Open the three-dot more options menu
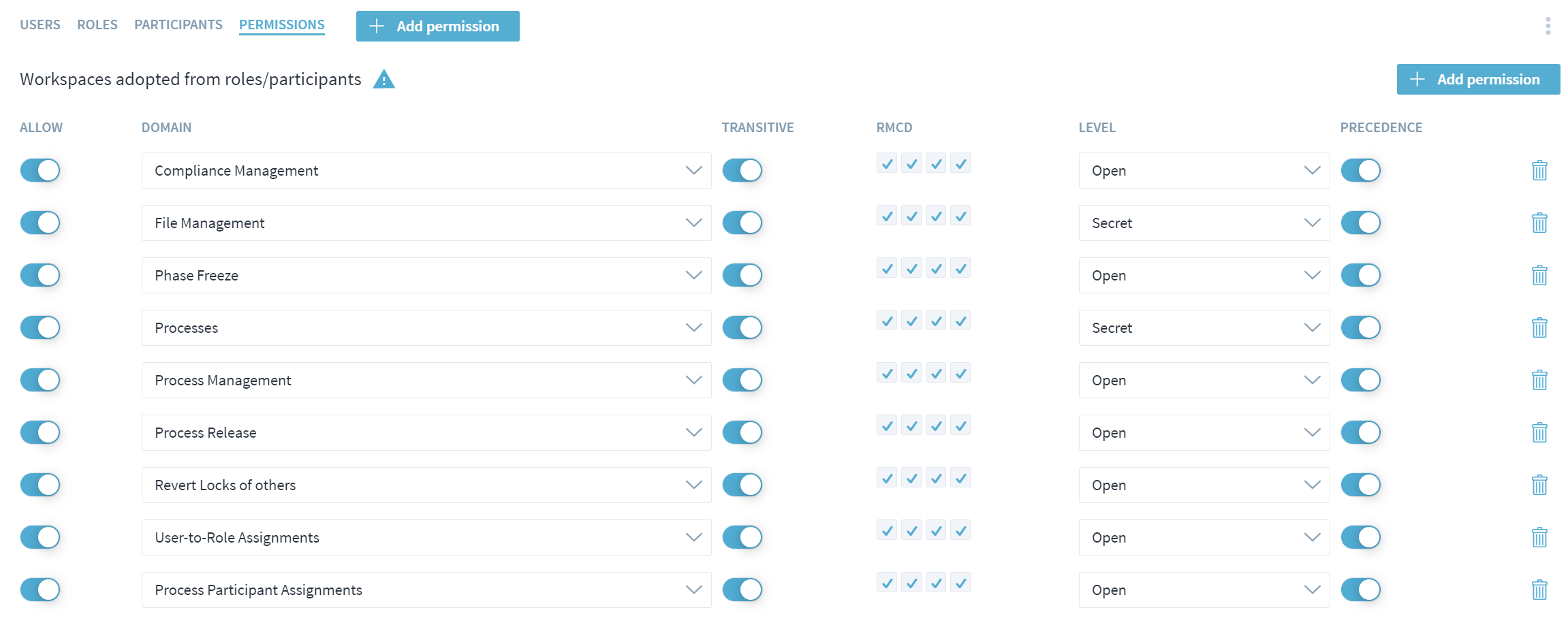Viewport: 1568px width, 627px height. [x=1548, y=26]
